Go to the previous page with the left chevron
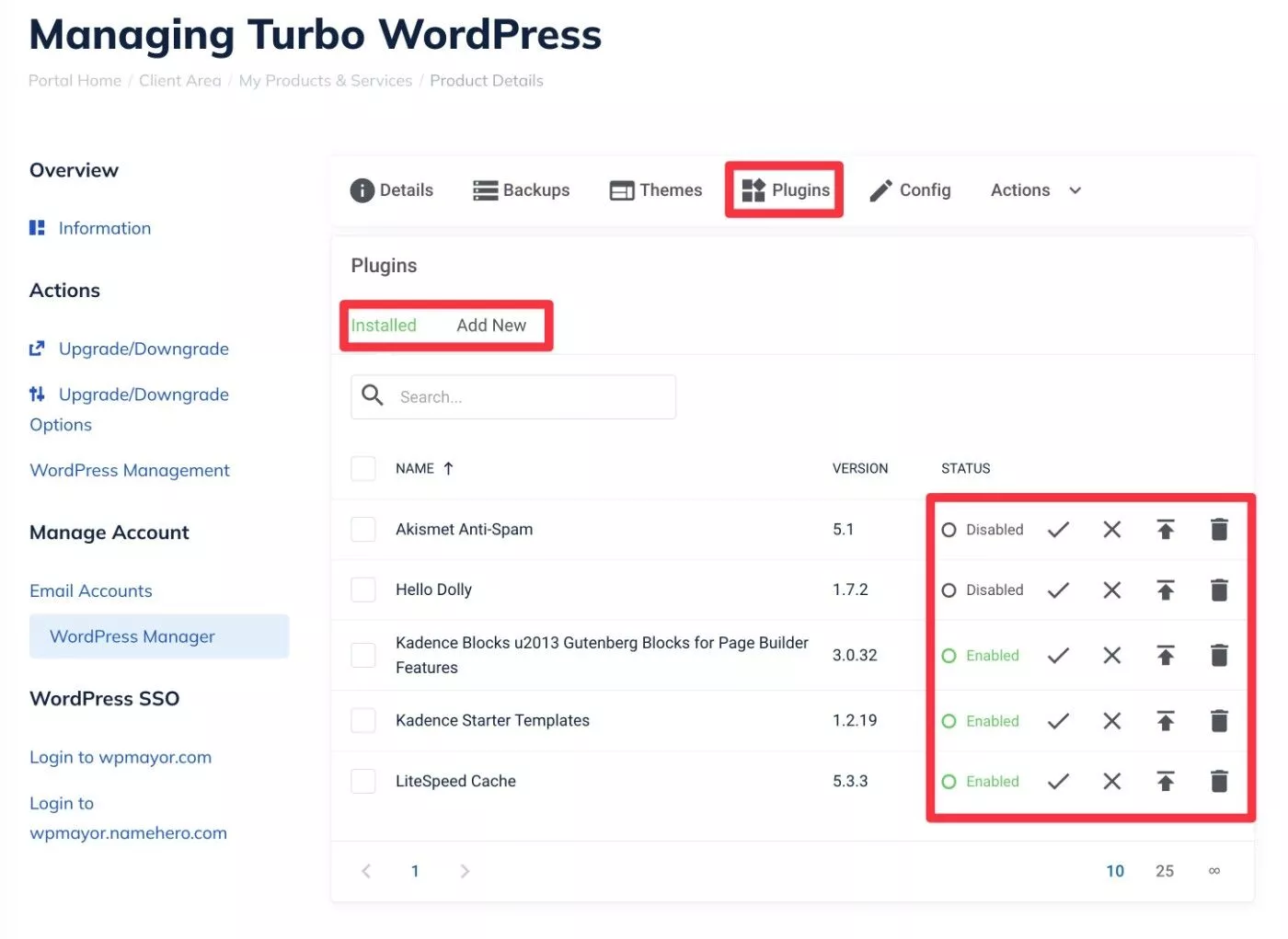Screen dimensions: 1288x939 [x=366, y=871]
